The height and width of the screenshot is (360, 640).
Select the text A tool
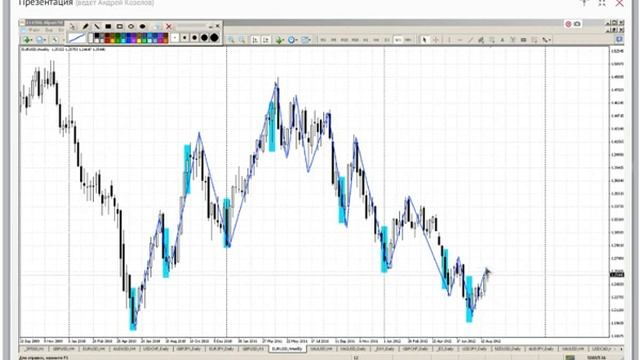[x=502, y=40]
